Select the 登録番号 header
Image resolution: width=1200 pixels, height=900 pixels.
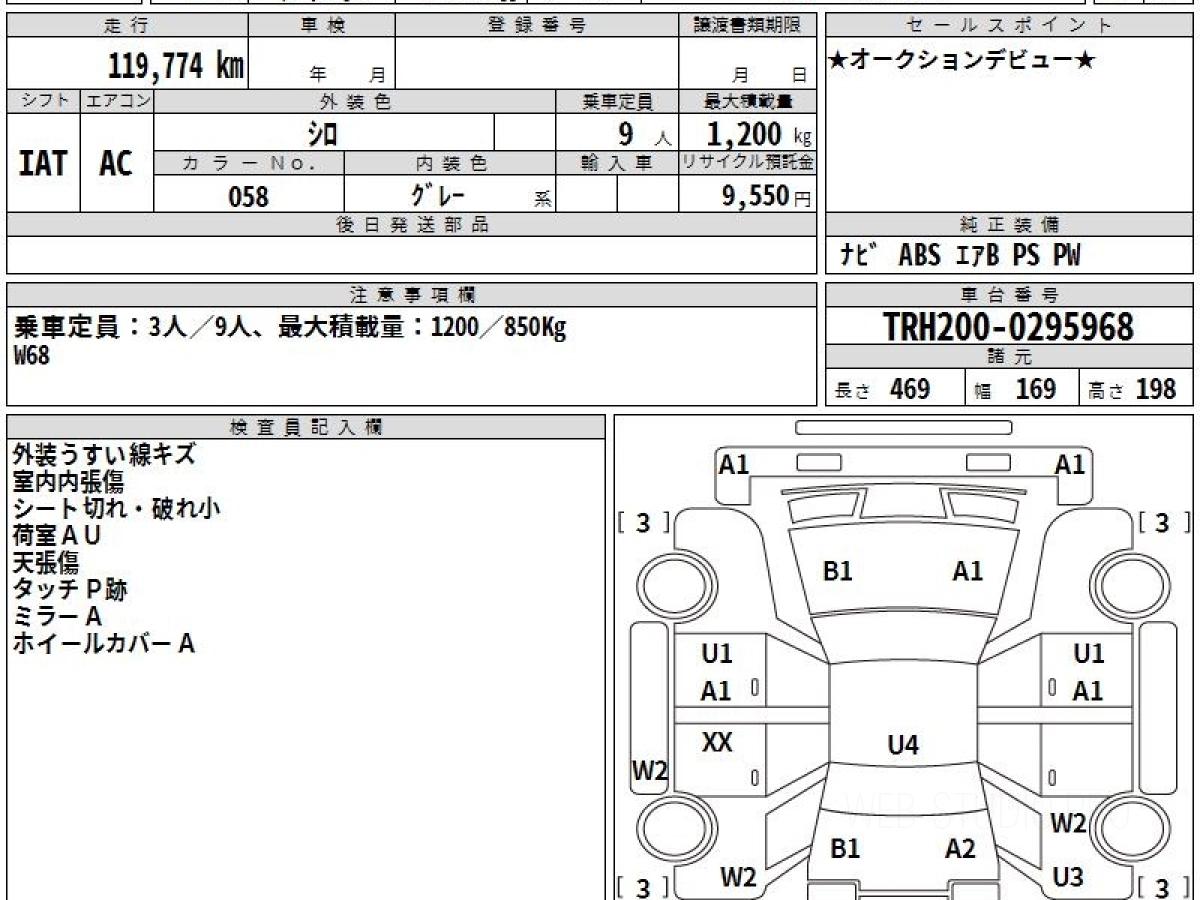(x=537, y=26)
